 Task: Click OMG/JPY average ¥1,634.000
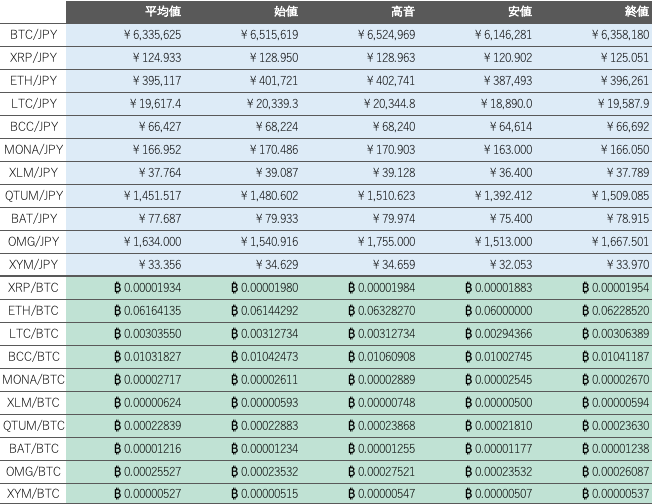pyautogui.click(x=152, y=241)
